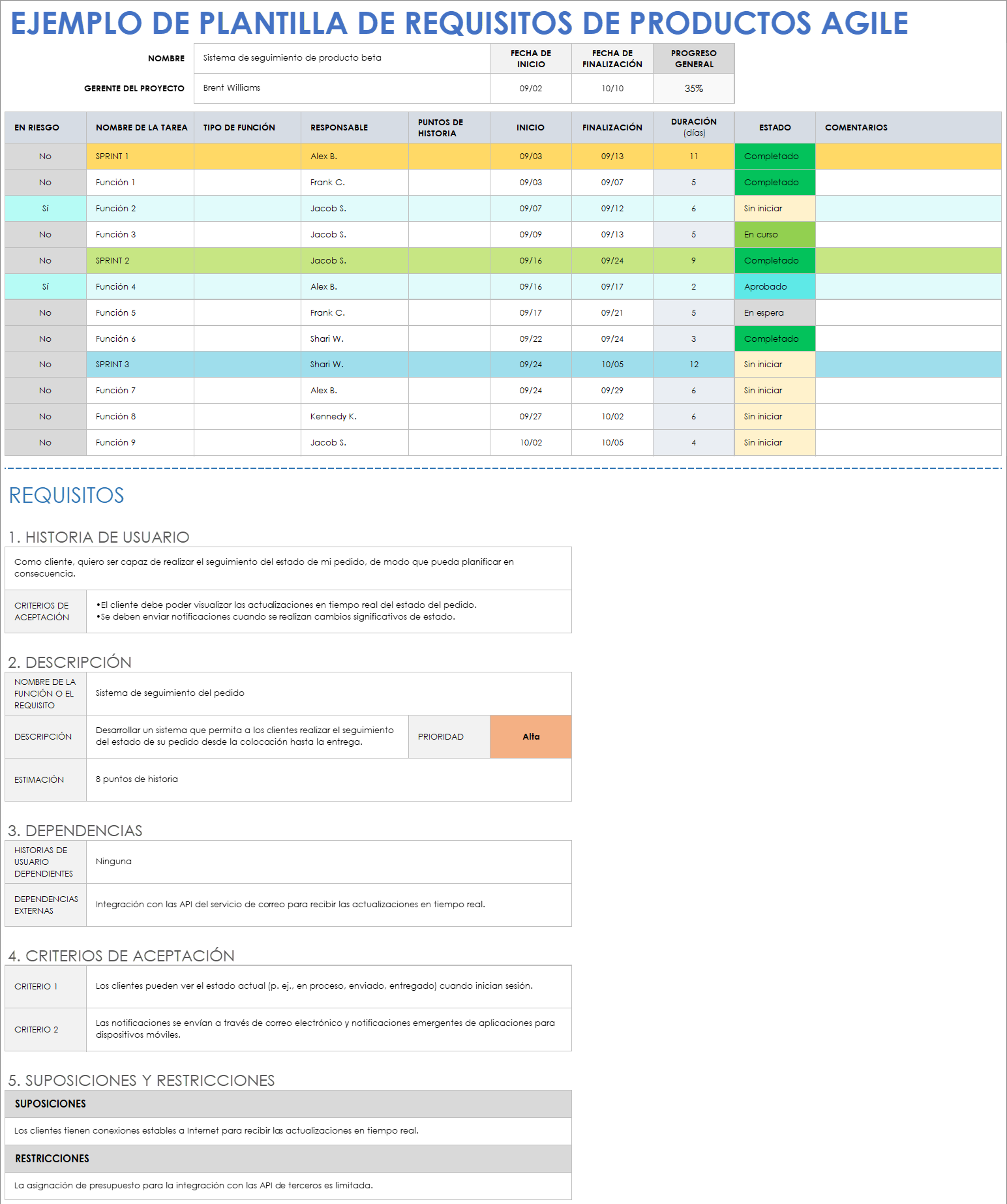Screen dimensions: 1007x1204
Task: Select the Kennedy K. responsible cell
Action: coord(355,417)
